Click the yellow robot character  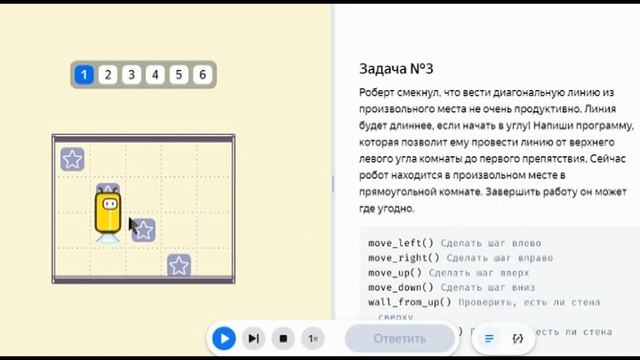click(108, 213)
